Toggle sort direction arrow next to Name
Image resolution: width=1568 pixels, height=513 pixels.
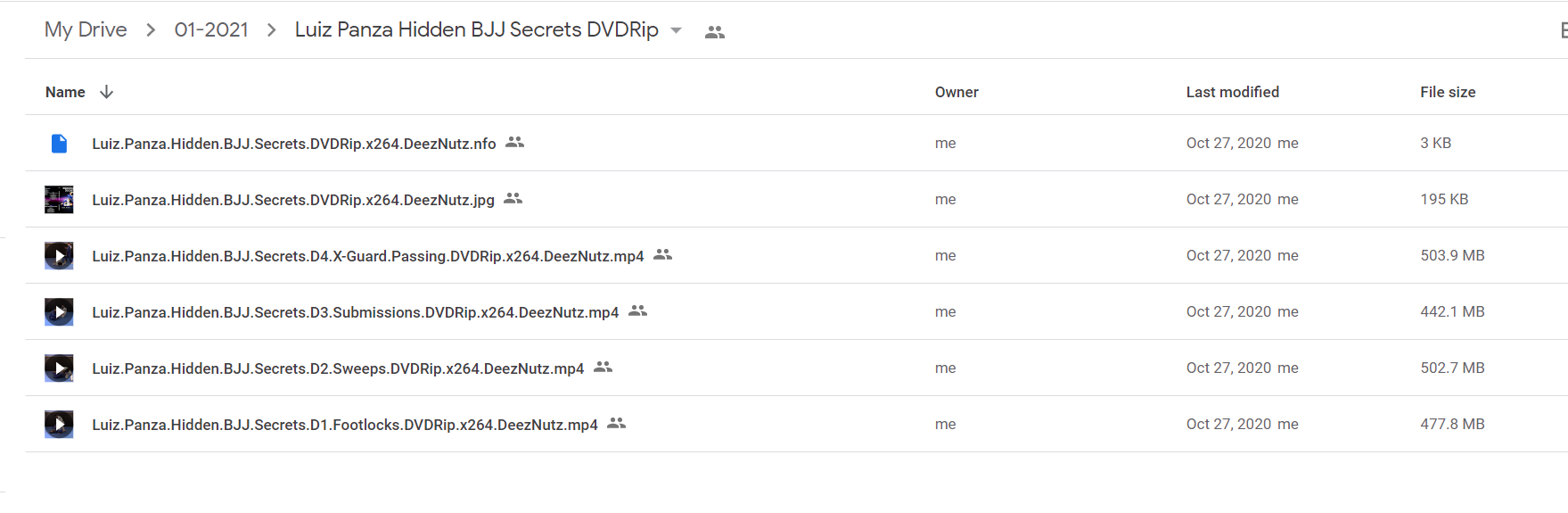(106, 92)
